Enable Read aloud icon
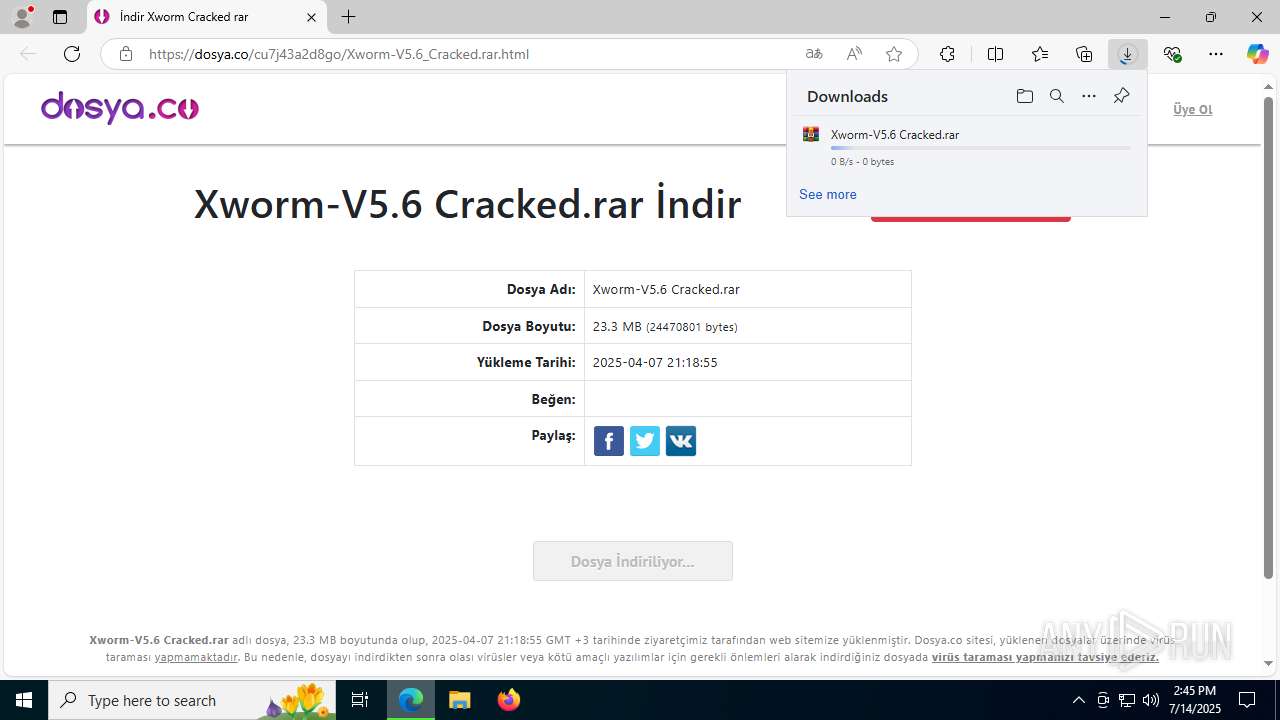The height and width of the screenshot is (720, 1280). 854,54
